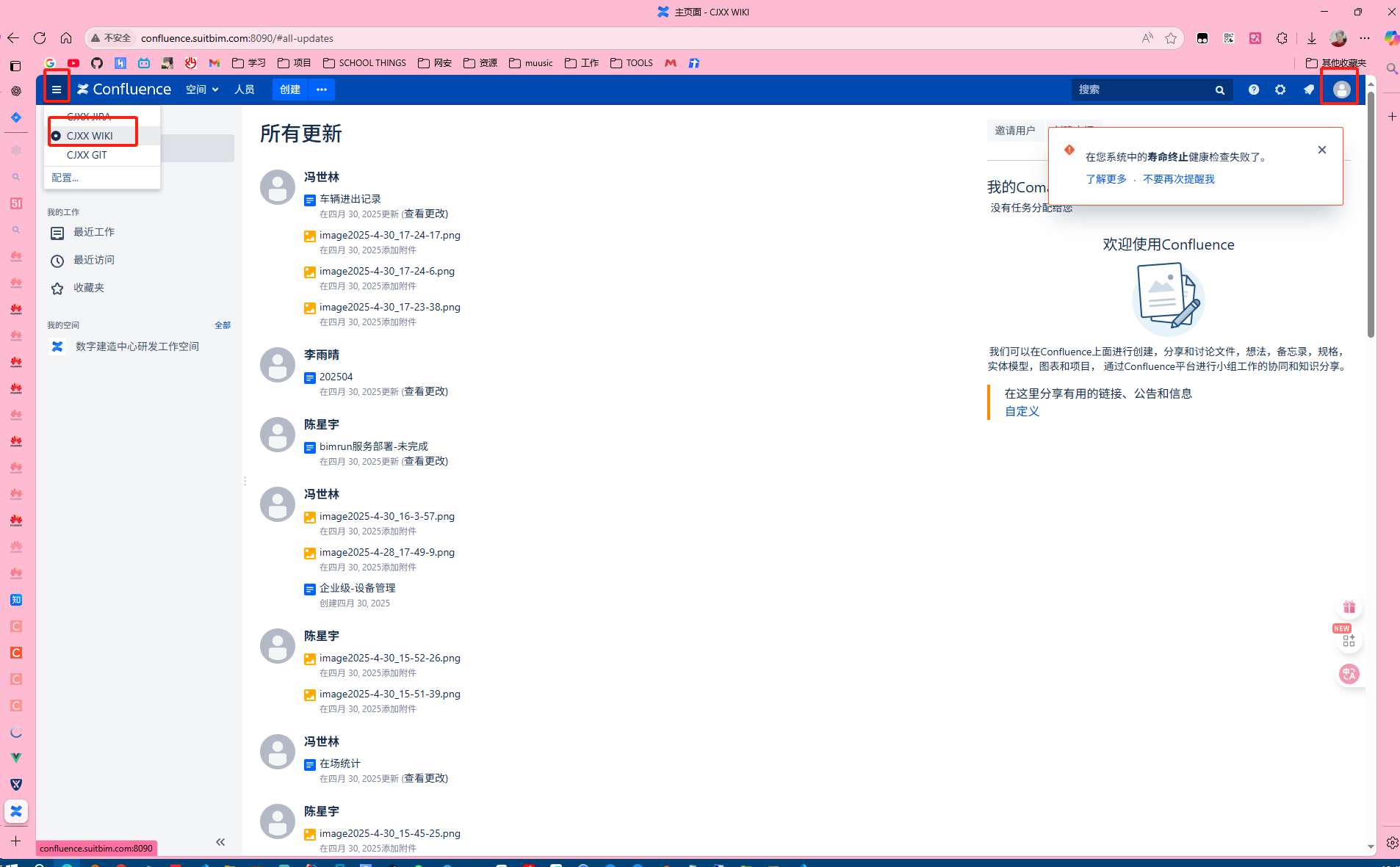Open 其他收藏夹 bookmarks folder

click(x=1336, y=63)
